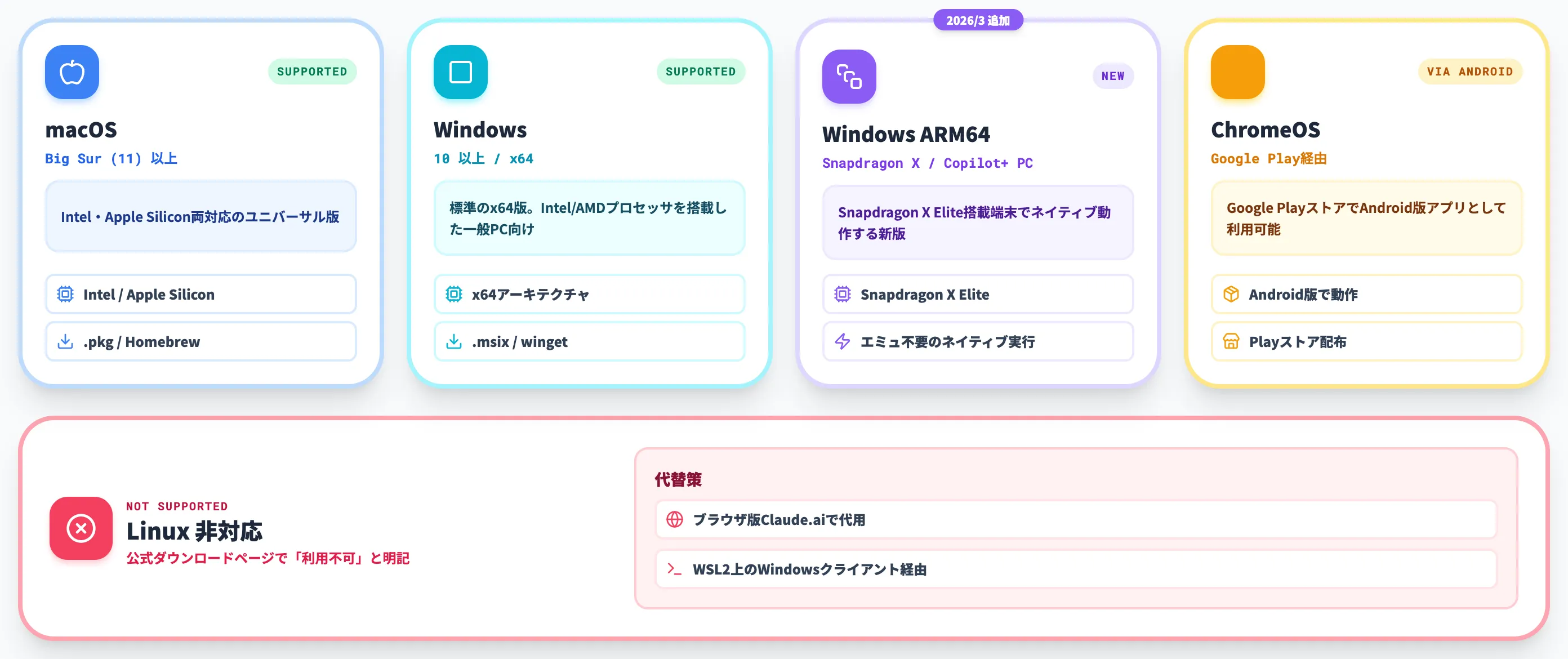The height and width of the screenshot is (659, 1568).
Task: Select the エミュ不要のネイティブ実行 row
Action: 978,341
